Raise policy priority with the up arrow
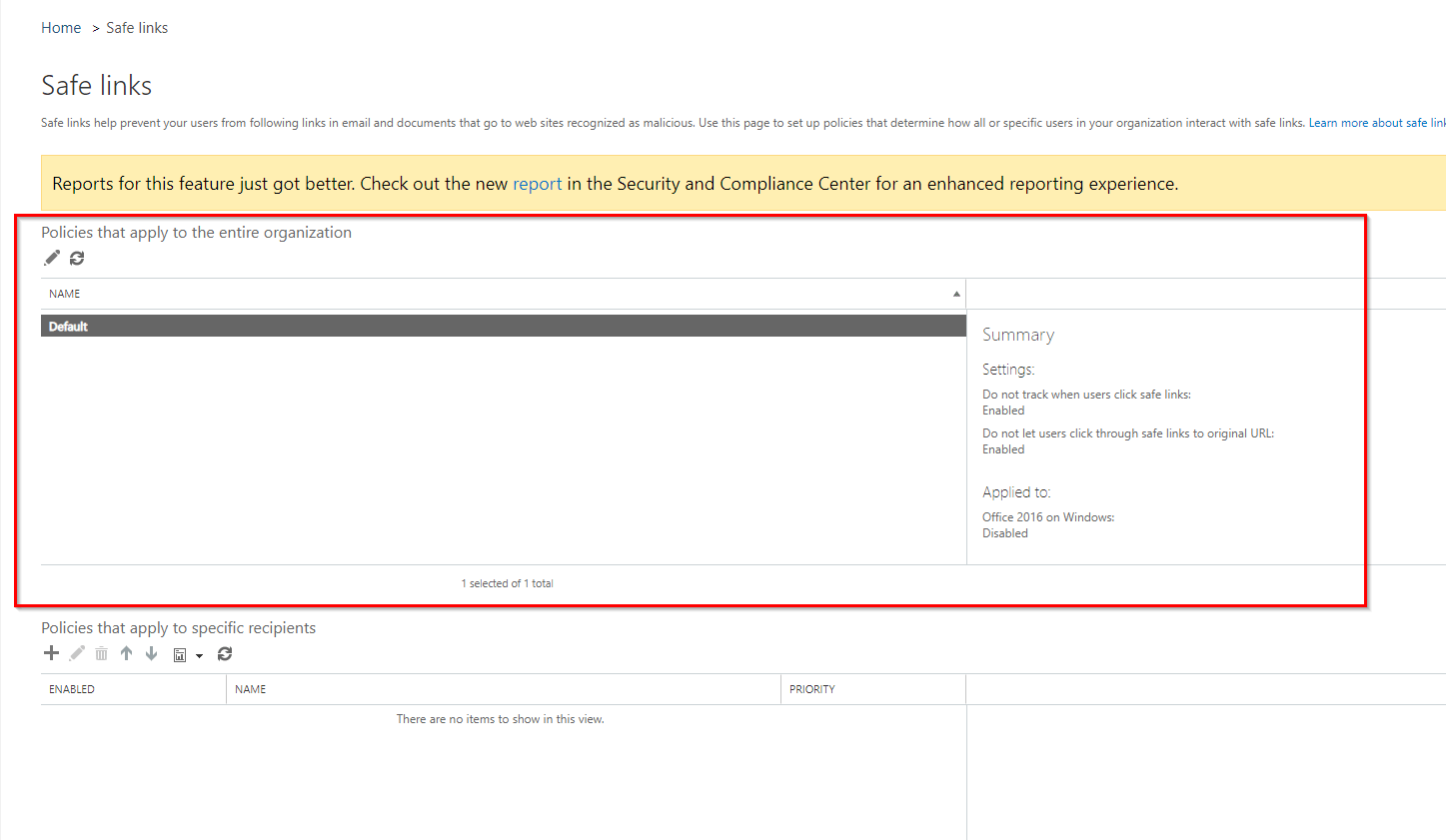Viewport: 1446px width, 840px height. 126,653
